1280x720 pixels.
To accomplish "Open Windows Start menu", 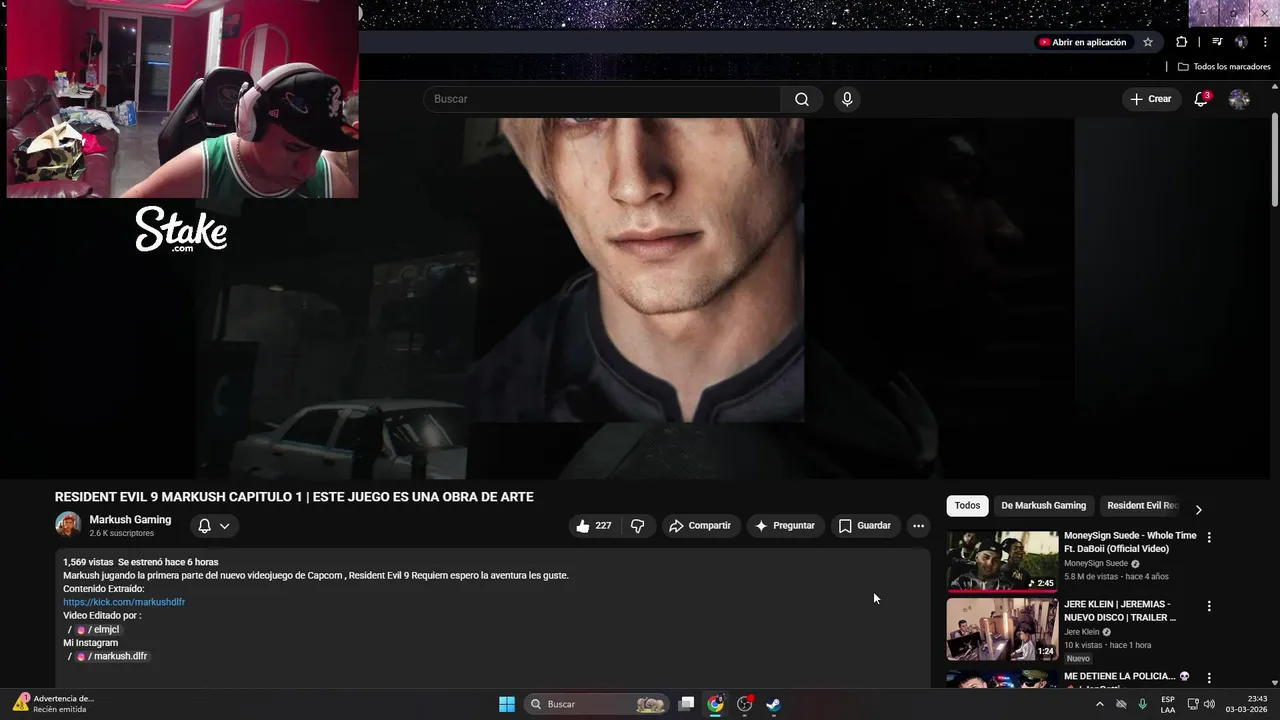I will 507,704.
